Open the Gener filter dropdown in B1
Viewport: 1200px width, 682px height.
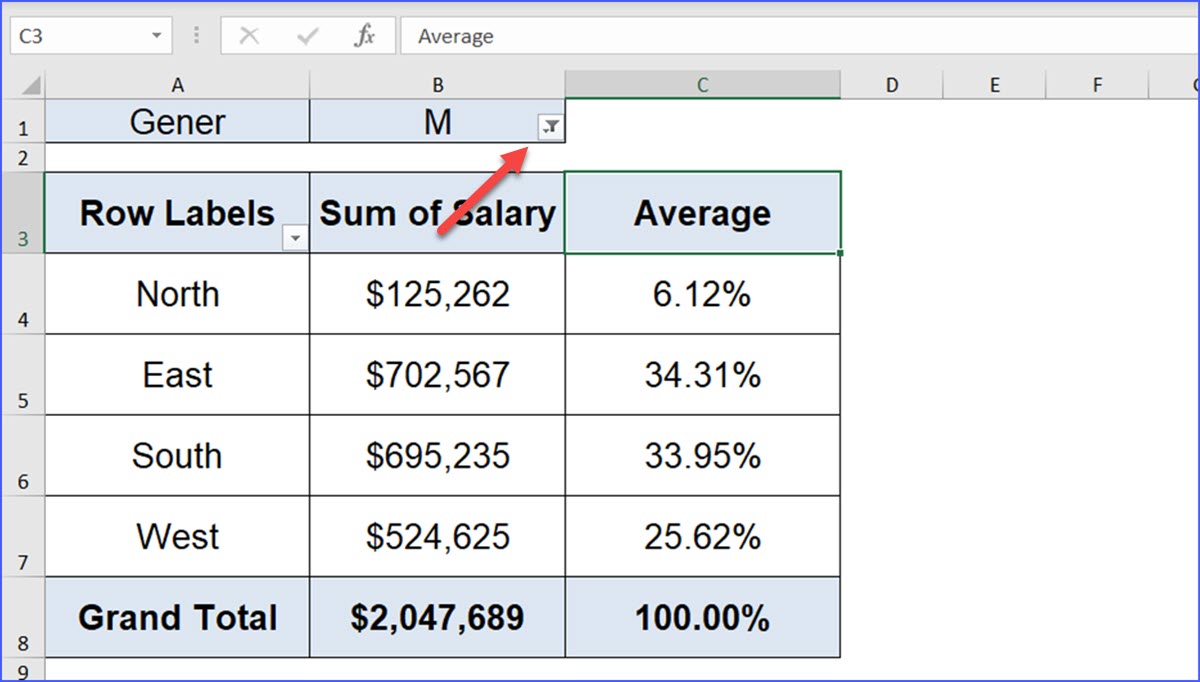point(550,126)
